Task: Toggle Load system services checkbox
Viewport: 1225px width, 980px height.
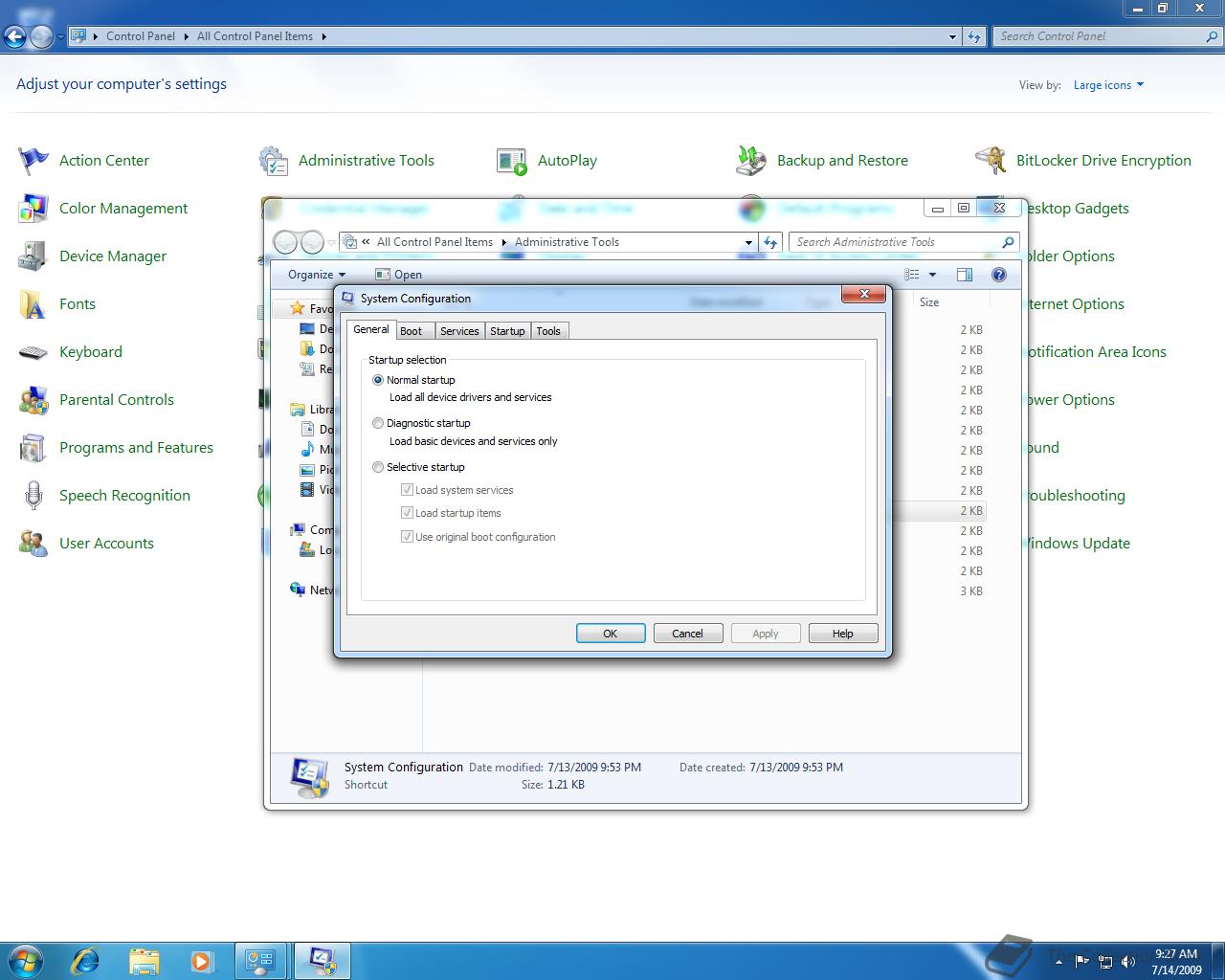Action: (407, 489)
